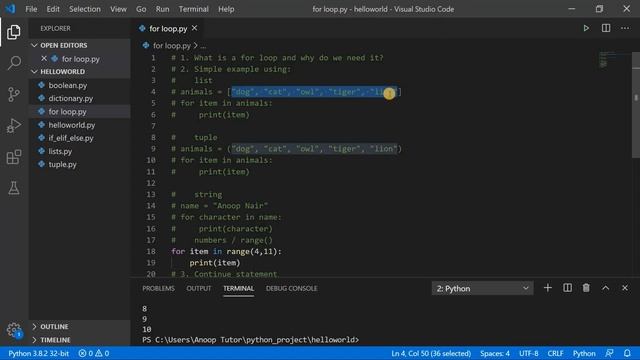Open the File menu
640x360 pixels.
tap(31, 9)
